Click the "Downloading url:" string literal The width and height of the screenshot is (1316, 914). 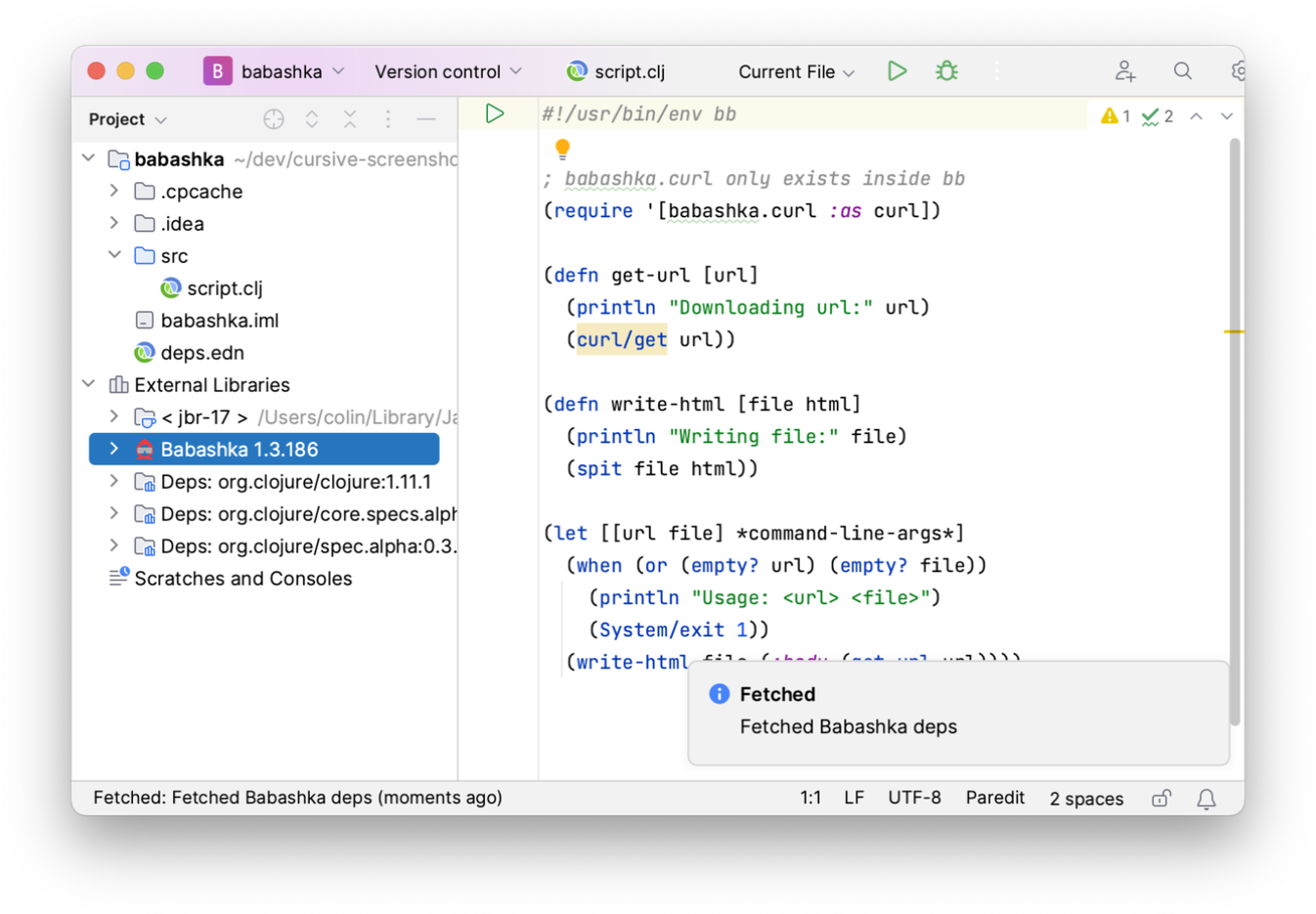click(x=771, y=307)
